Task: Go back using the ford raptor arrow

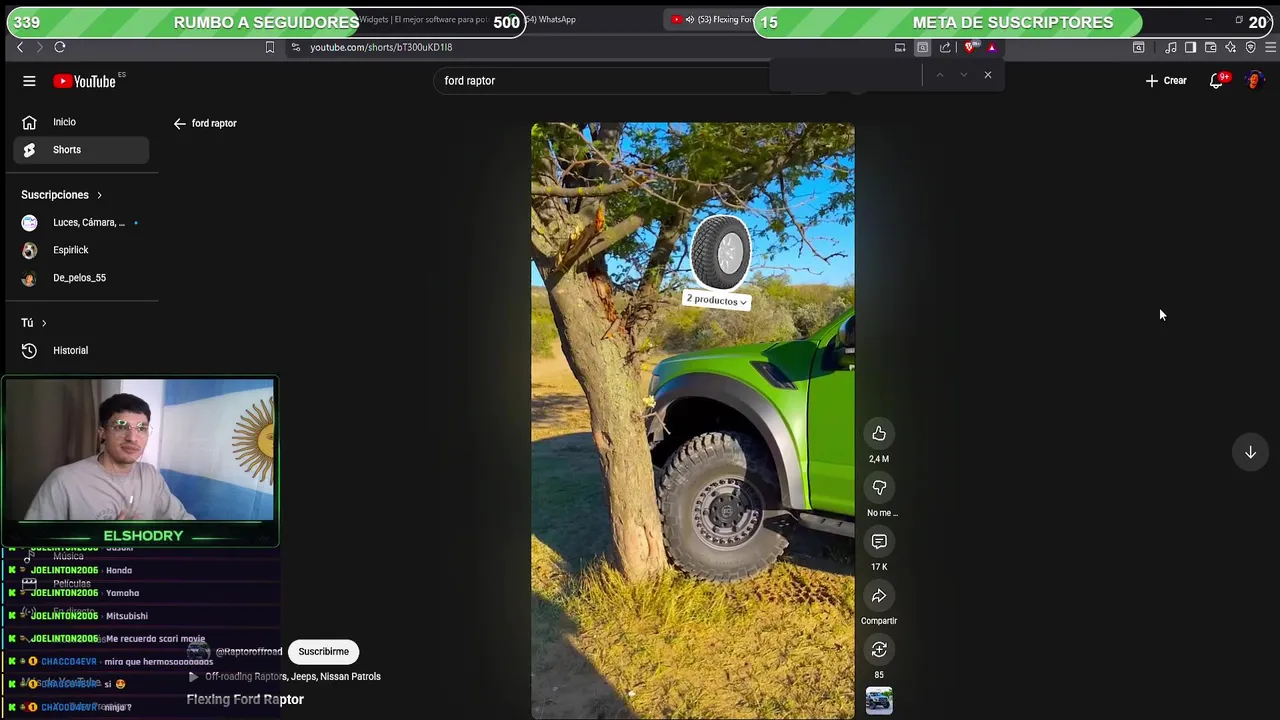Action: click(x=179, y=124)
